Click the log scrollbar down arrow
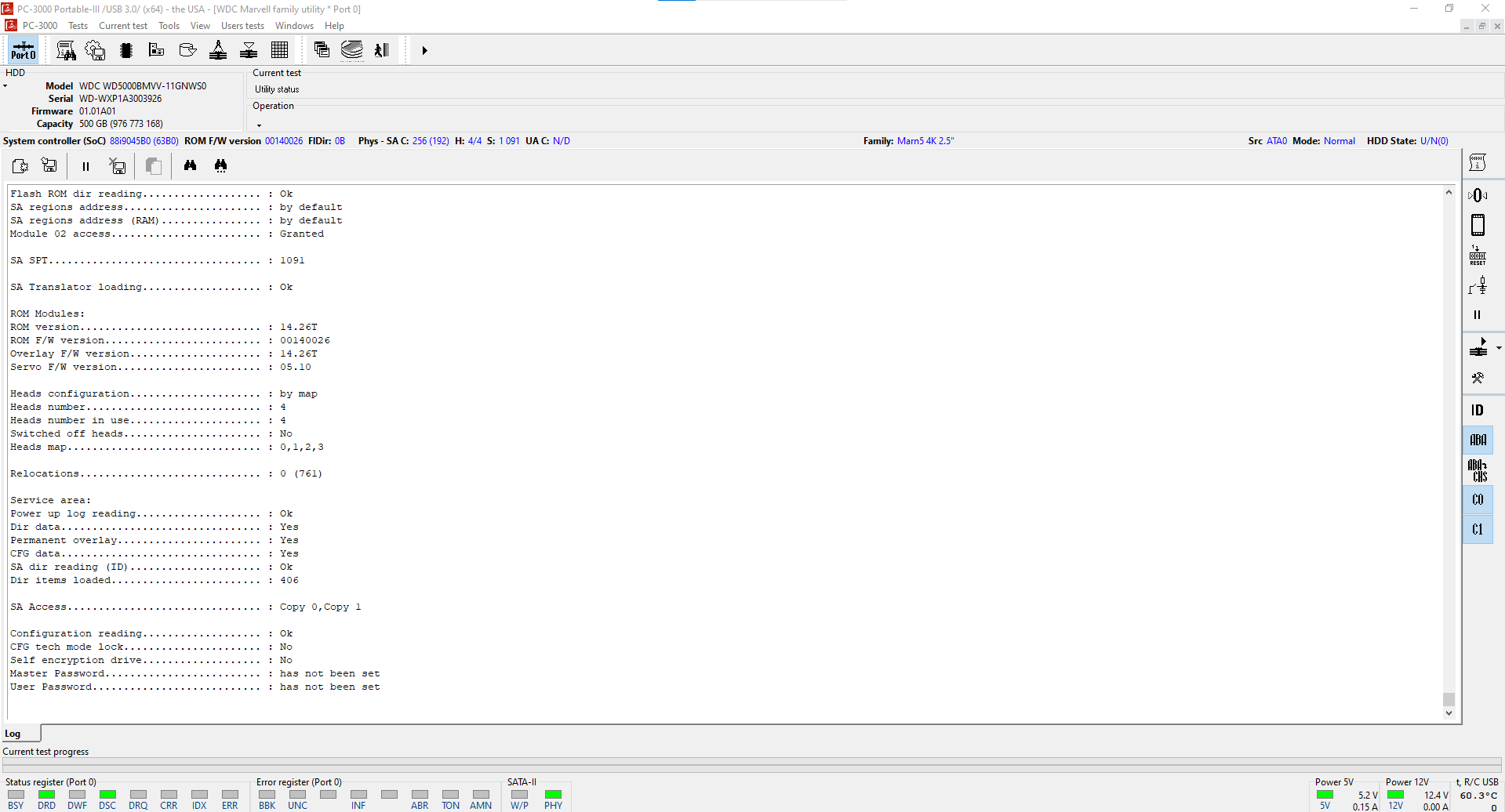 tap(1449, 713)
